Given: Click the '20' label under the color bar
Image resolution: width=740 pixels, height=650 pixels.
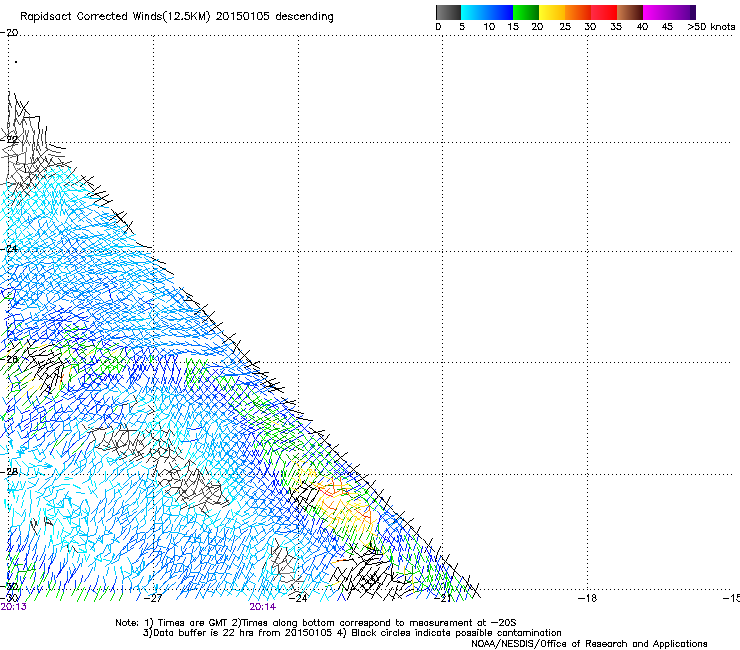Looking at the screenshot, I should (537, 27).
